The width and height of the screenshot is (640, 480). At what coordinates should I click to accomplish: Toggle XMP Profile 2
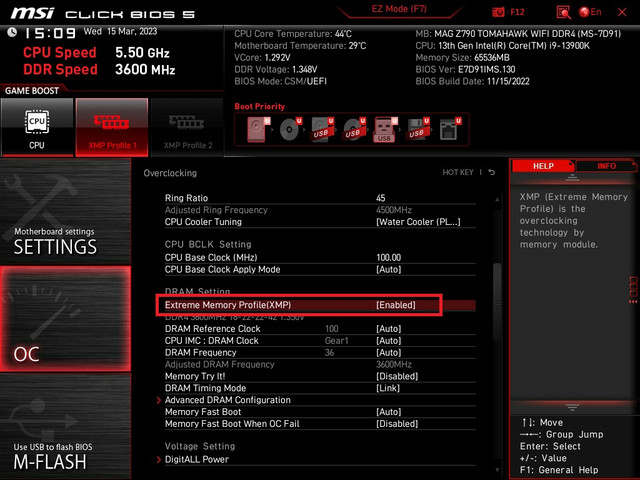(187, 127)
